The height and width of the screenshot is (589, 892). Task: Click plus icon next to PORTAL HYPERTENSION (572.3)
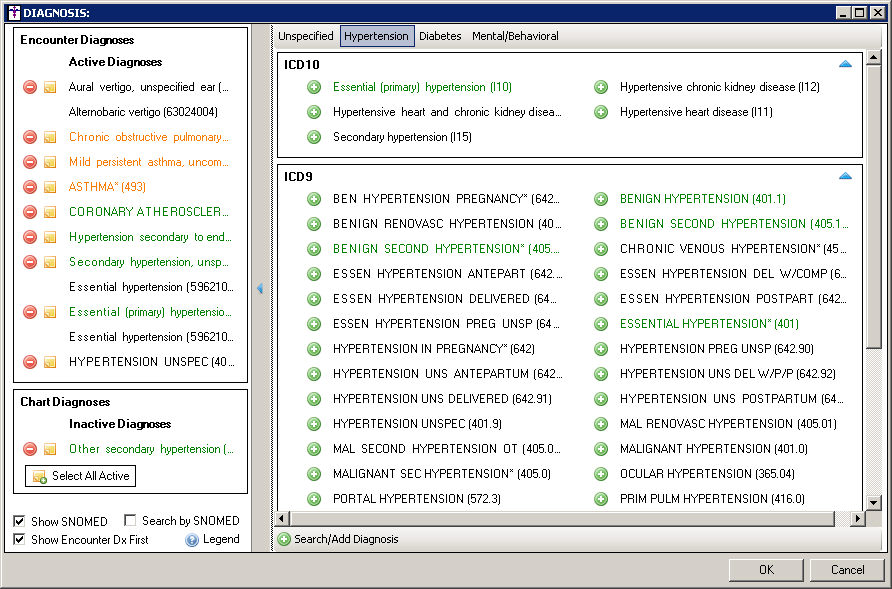pos(314,499)
